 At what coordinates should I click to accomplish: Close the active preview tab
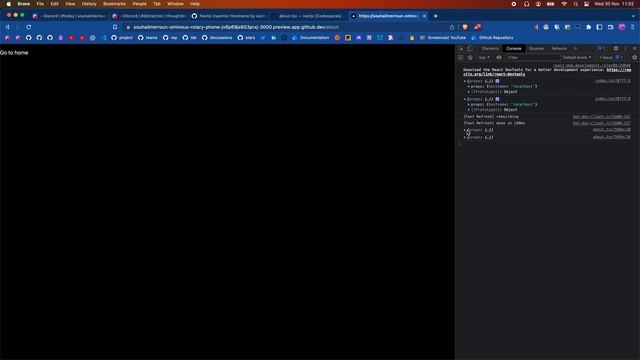[424, 16]
